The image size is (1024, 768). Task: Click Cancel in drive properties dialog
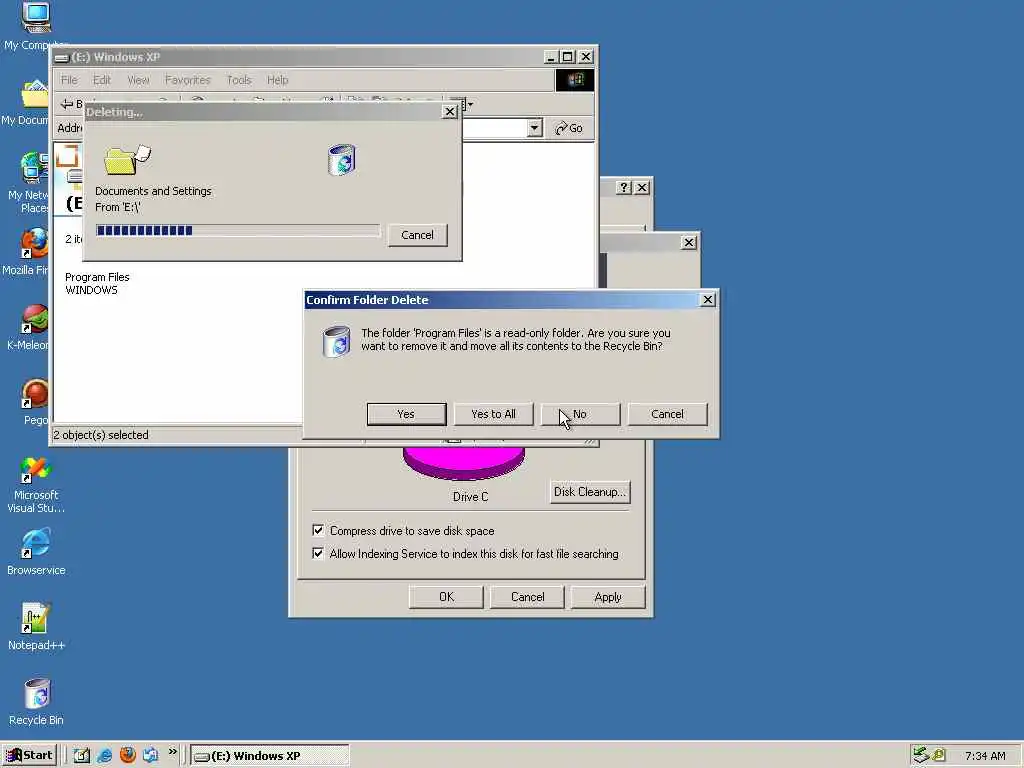click(x=527, y=597)
